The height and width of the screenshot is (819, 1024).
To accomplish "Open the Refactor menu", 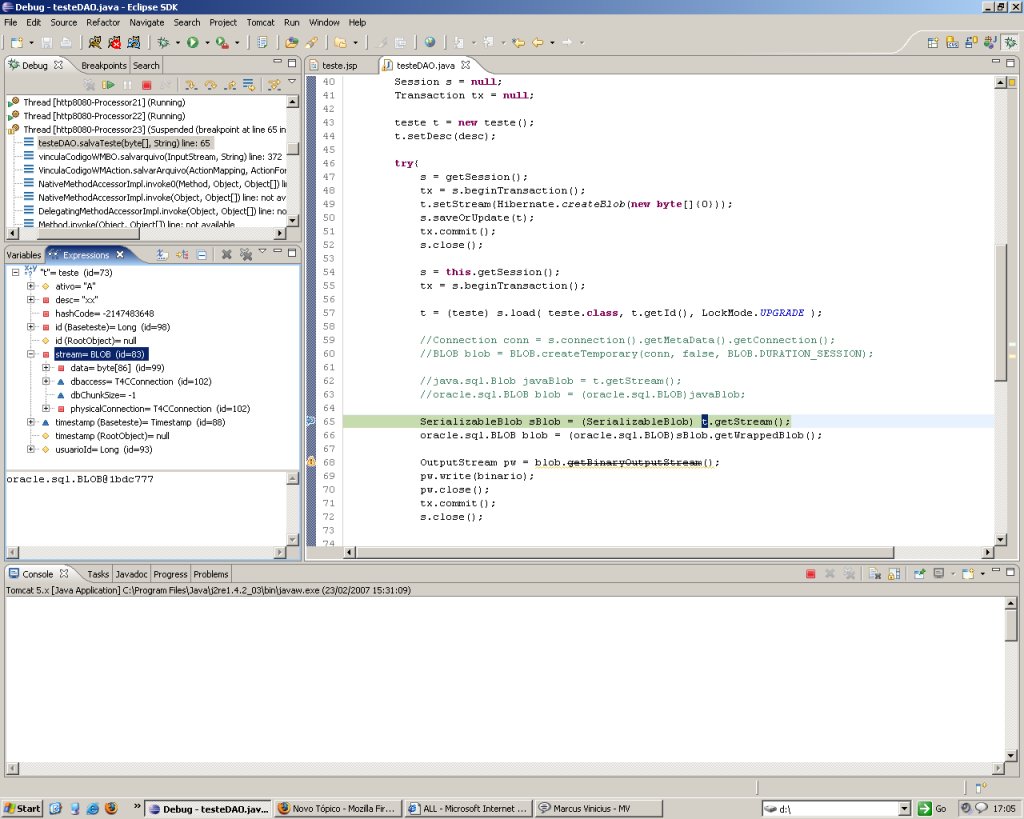I will click(103, 22).
